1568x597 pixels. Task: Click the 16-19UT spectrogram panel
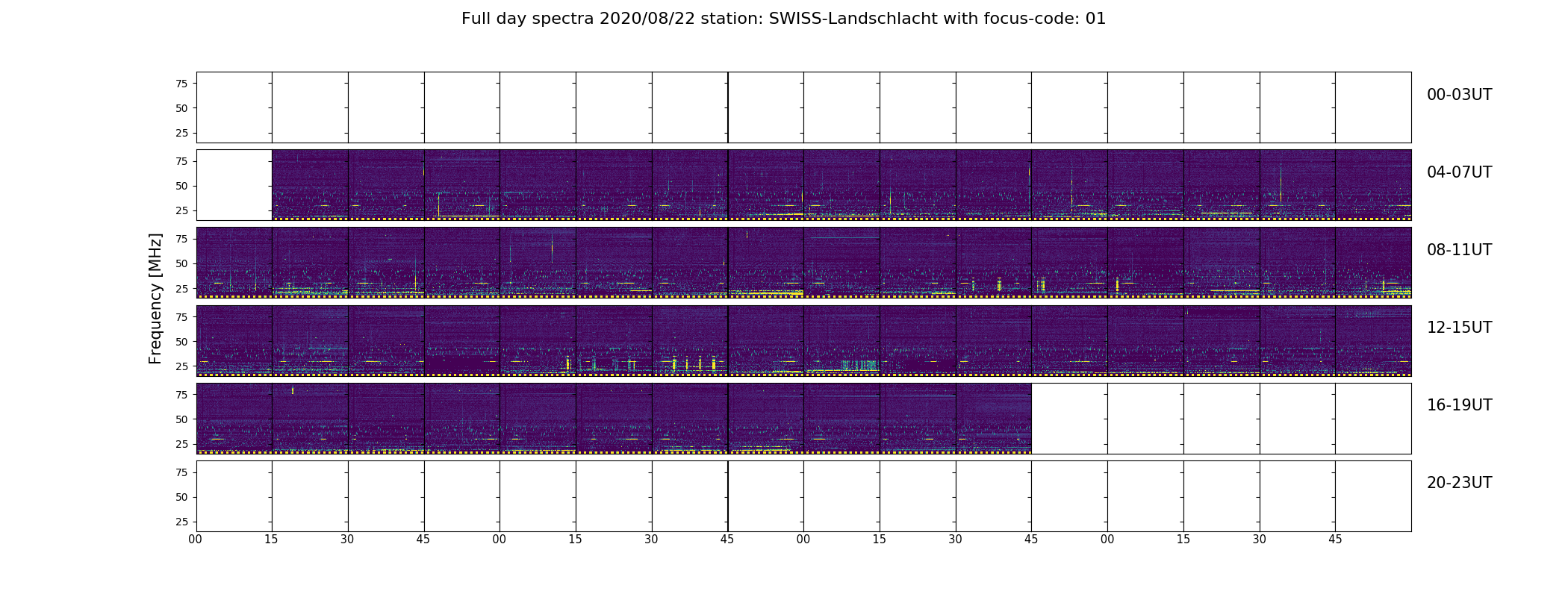pyautogui.click(x=803, y=418)
